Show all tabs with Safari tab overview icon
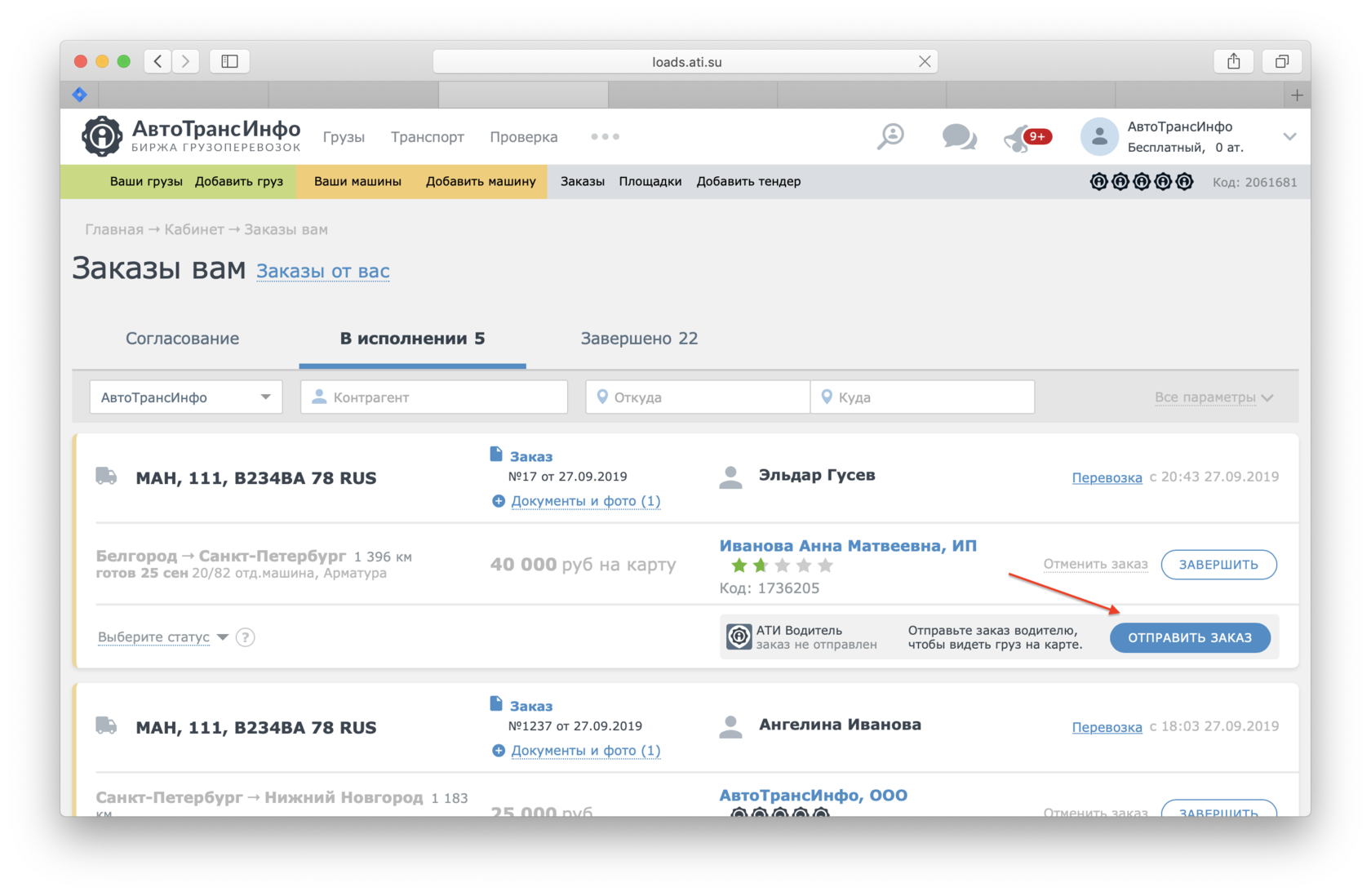The width and height of the screenshot is (1371, 896). (x=1282, y=61)
